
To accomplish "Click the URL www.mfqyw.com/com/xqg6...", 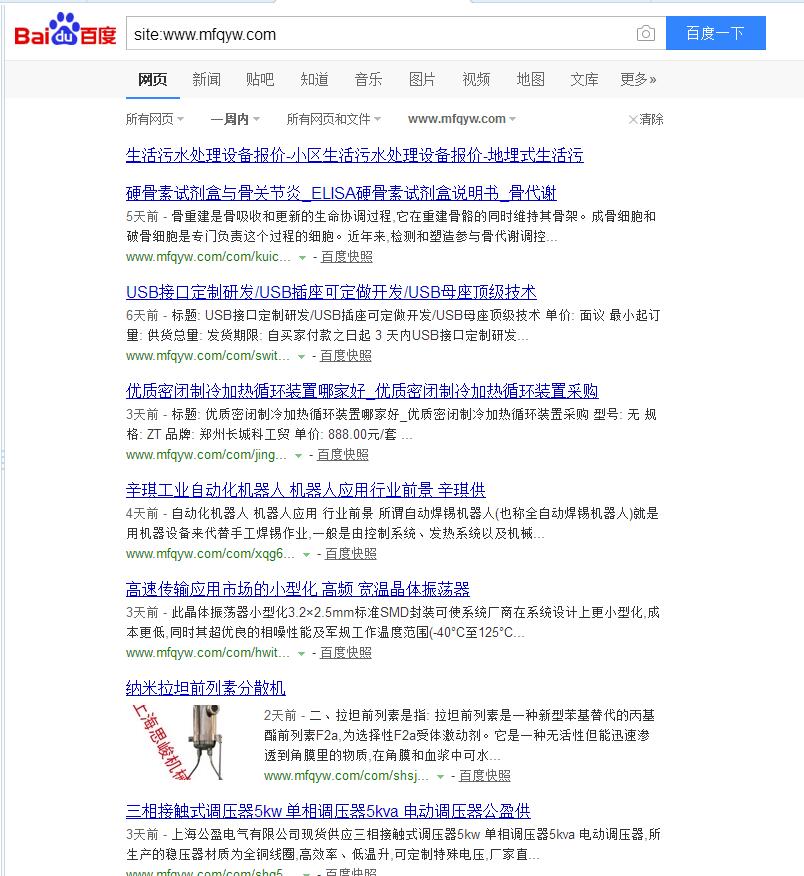I will pos(210,553).
